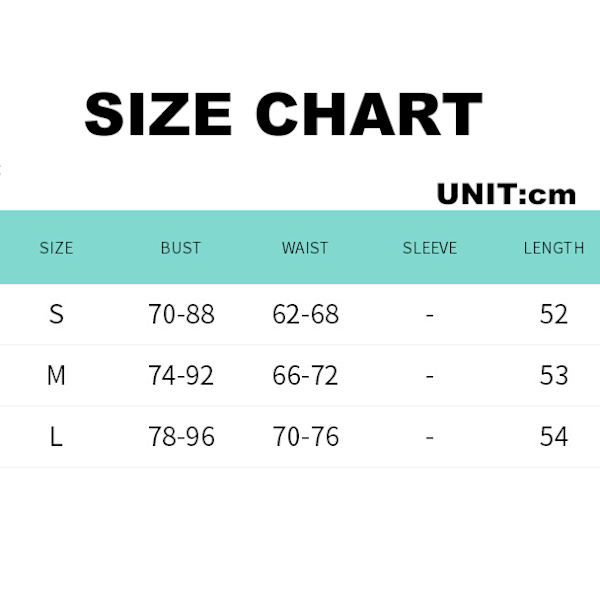Click the WAIST column header

click(x=305, y=248)
